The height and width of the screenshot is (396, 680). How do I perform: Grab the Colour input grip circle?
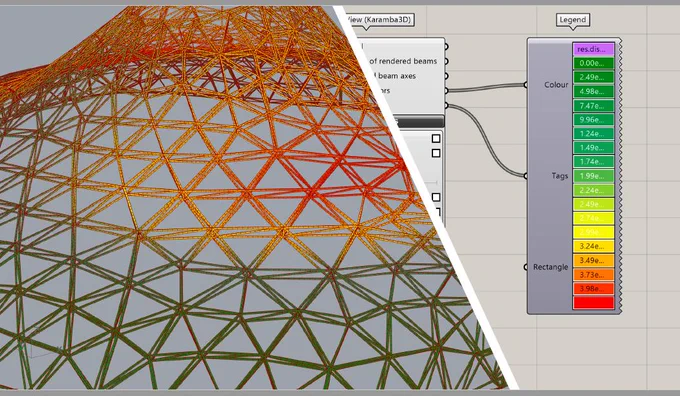(x=526, y=85)
